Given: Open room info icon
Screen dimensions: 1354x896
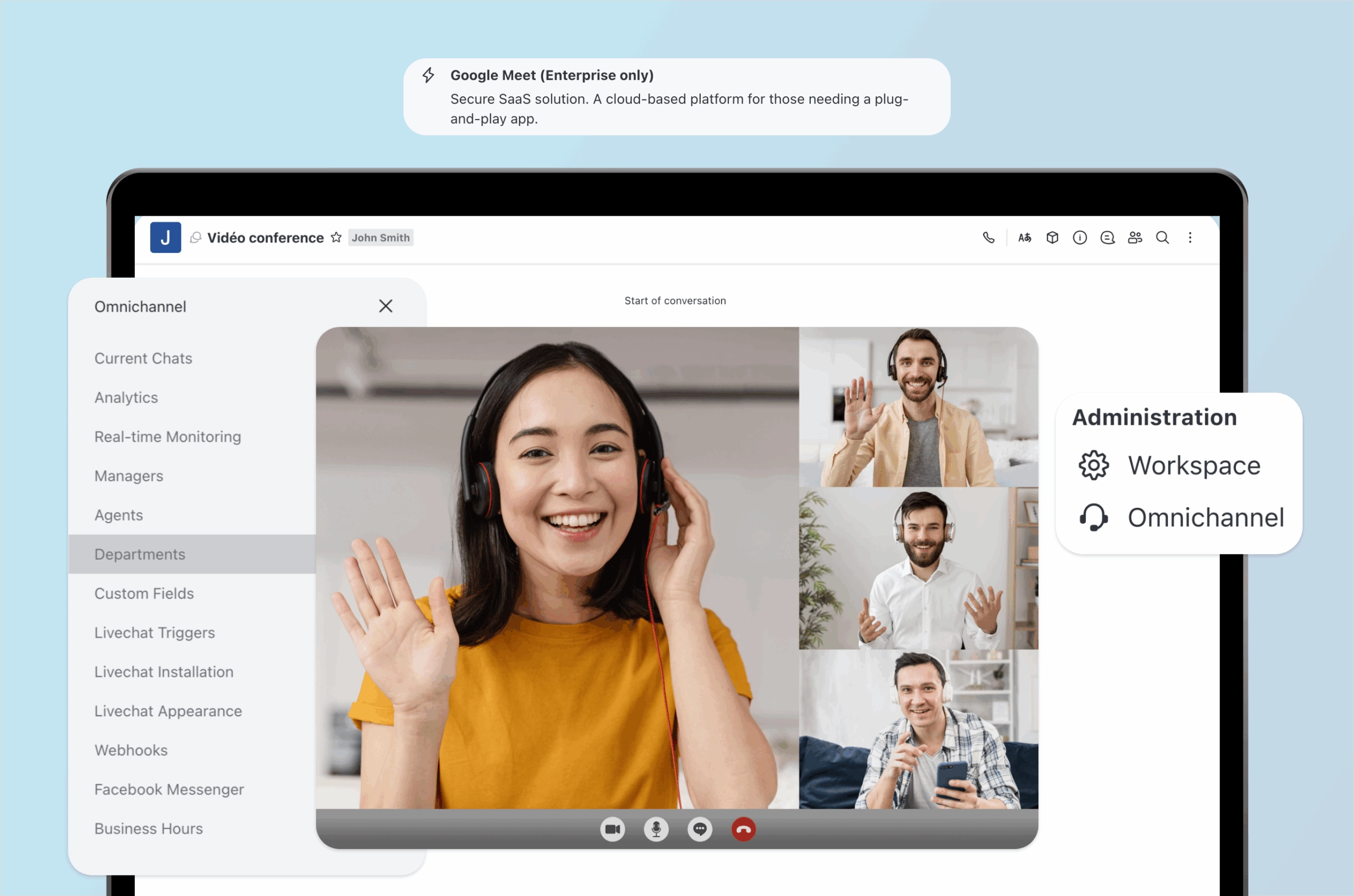Looking at the screenshot, I should pos(1080,237).
